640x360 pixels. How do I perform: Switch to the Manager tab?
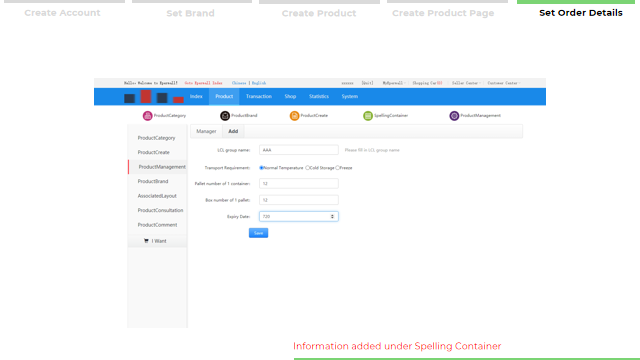(x=206, y=131)
